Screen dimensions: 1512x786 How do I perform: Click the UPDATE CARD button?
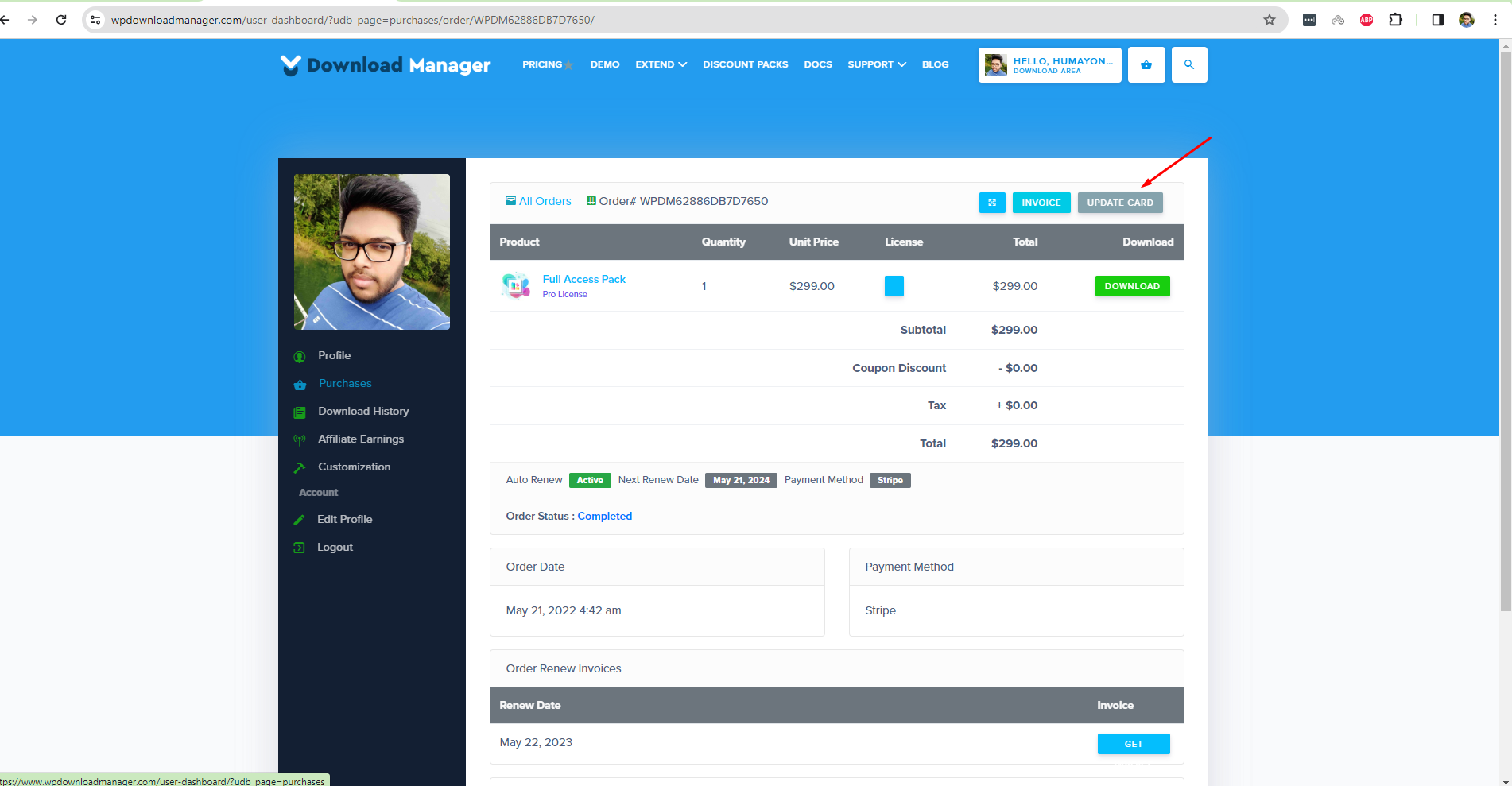pos(1120,203)
